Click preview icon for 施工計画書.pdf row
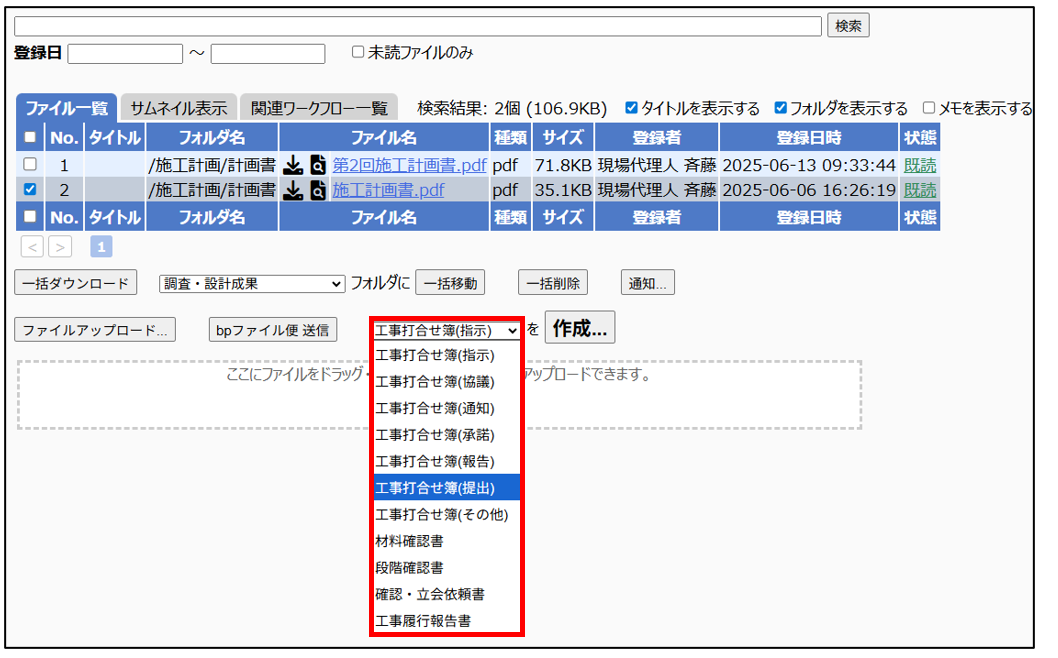 tap(318, 190)
